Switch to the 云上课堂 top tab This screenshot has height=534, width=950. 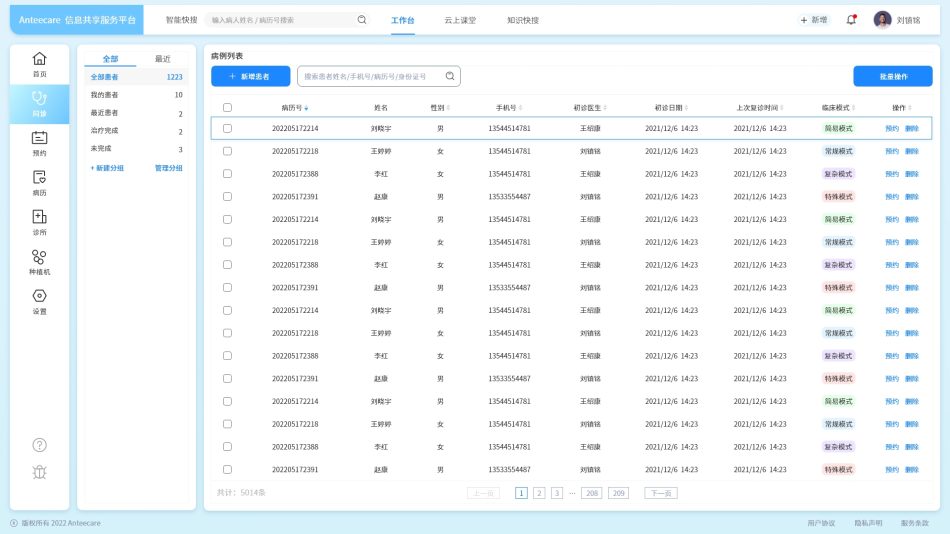pyautogui.click(x=459, y=20)
